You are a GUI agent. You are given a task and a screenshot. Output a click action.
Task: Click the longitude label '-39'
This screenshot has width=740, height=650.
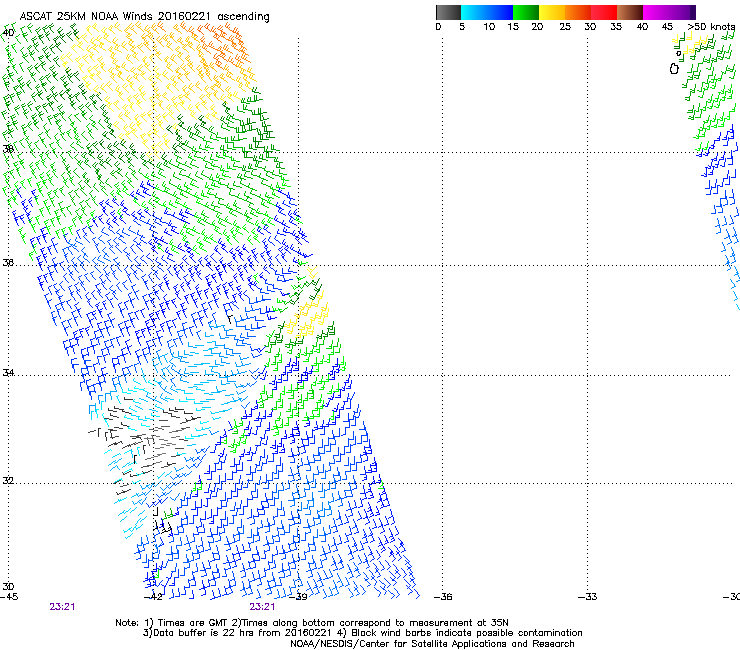pos(298,597)
